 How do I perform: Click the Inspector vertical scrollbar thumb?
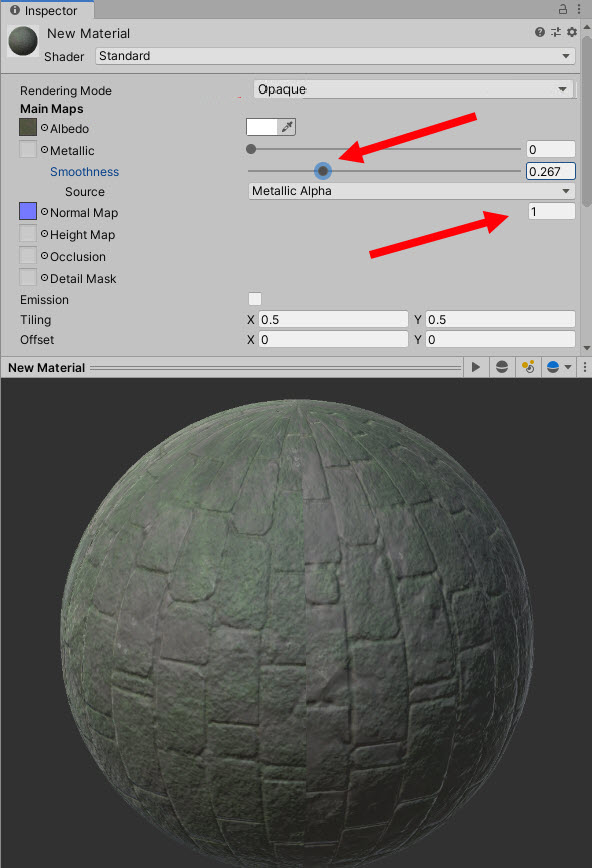click(x=586, y=120)
